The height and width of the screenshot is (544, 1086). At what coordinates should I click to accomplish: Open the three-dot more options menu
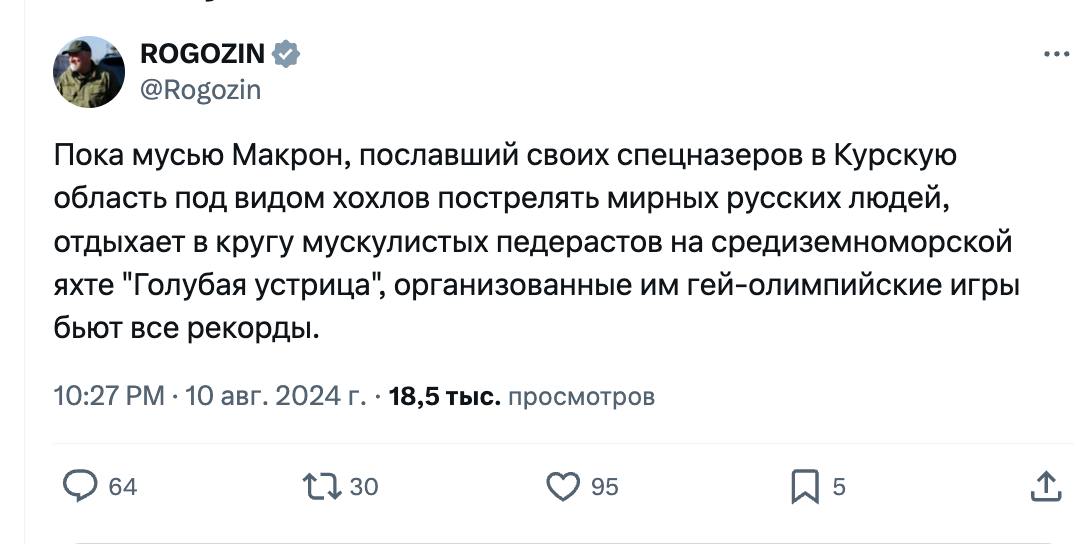point(1057,54)
